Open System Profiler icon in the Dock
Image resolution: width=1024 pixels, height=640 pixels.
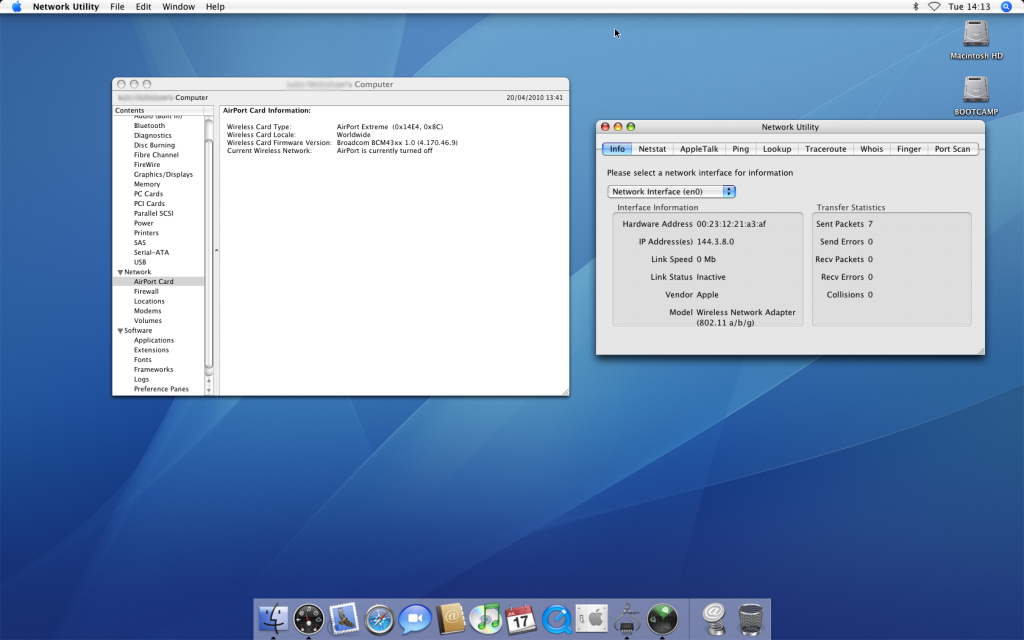coord(627,619)
